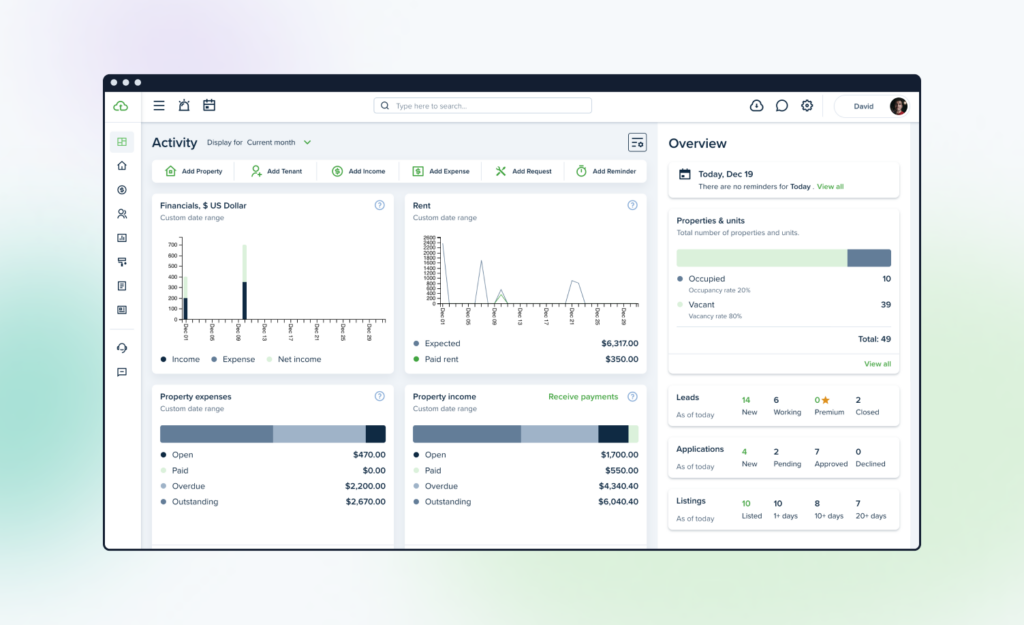
Task: Toggle Expected legend in Rent chart
Action: (437, 344)
